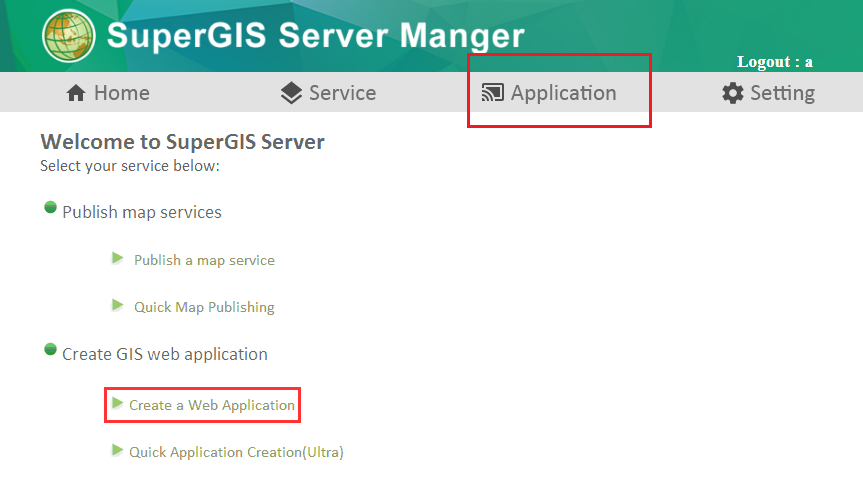Image resolution: width=863 pixels, height=485 pixels.
Task: Click the Home house icon
Action: (76, 93)
